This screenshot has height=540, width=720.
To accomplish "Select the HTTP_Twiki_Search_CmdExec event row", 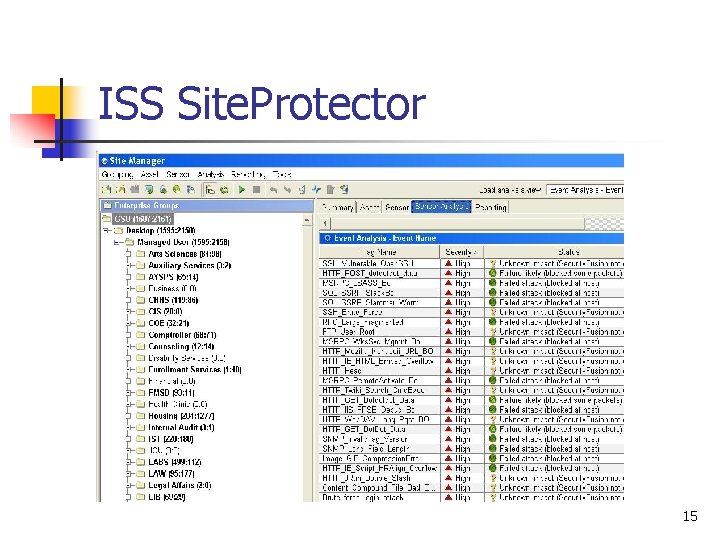I will click(x=472, y=390).
